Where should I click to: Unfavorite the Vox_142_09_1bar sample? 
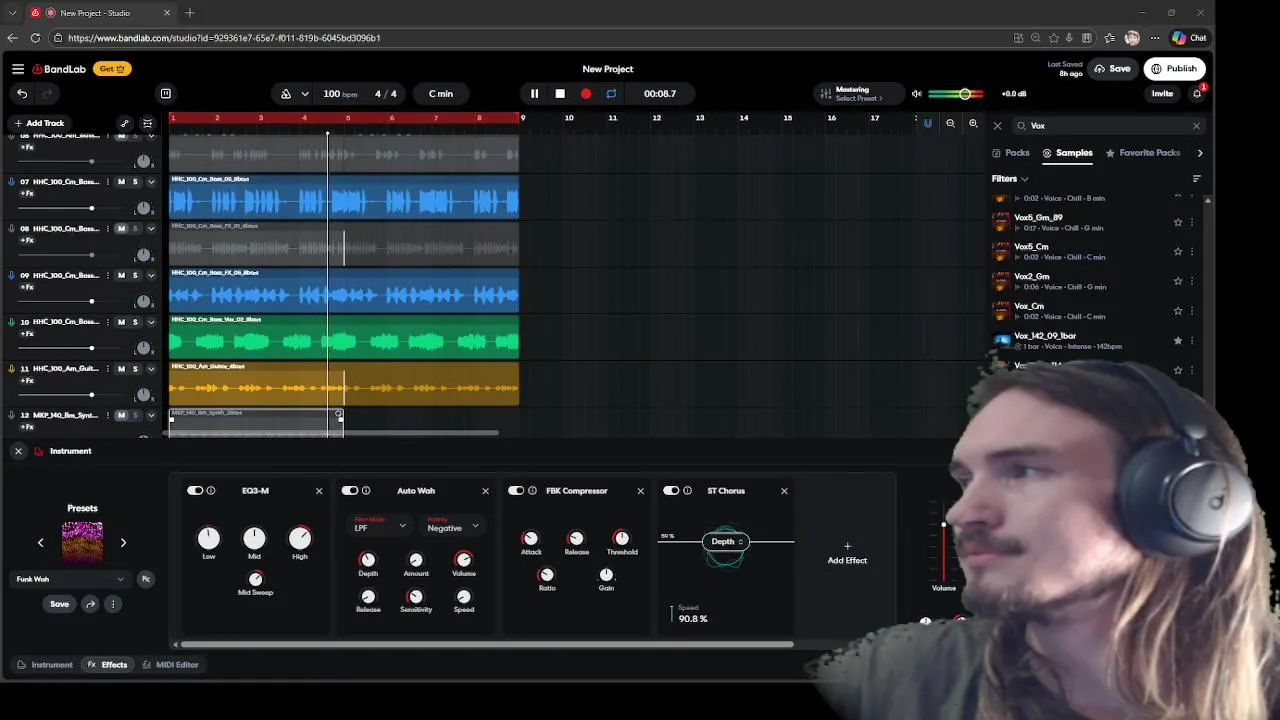pyautogui.click(x=1178, y=341)
